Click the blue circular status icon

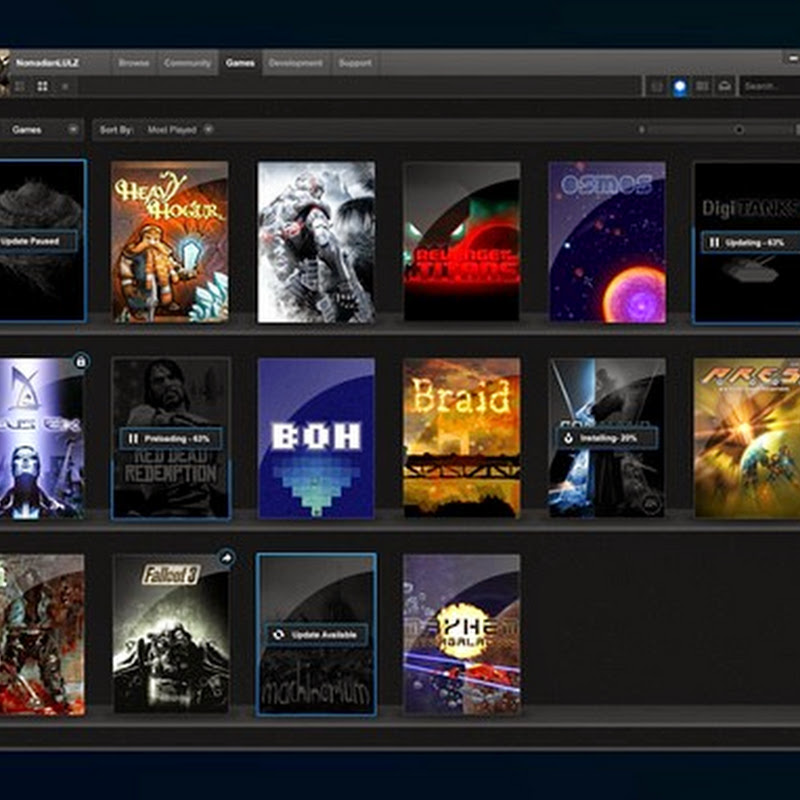(680, 87)
